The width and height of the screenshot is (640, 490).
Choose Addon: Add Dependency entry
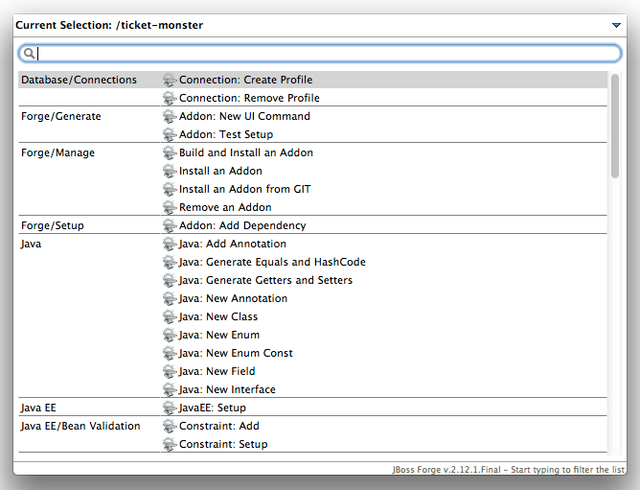242,226
